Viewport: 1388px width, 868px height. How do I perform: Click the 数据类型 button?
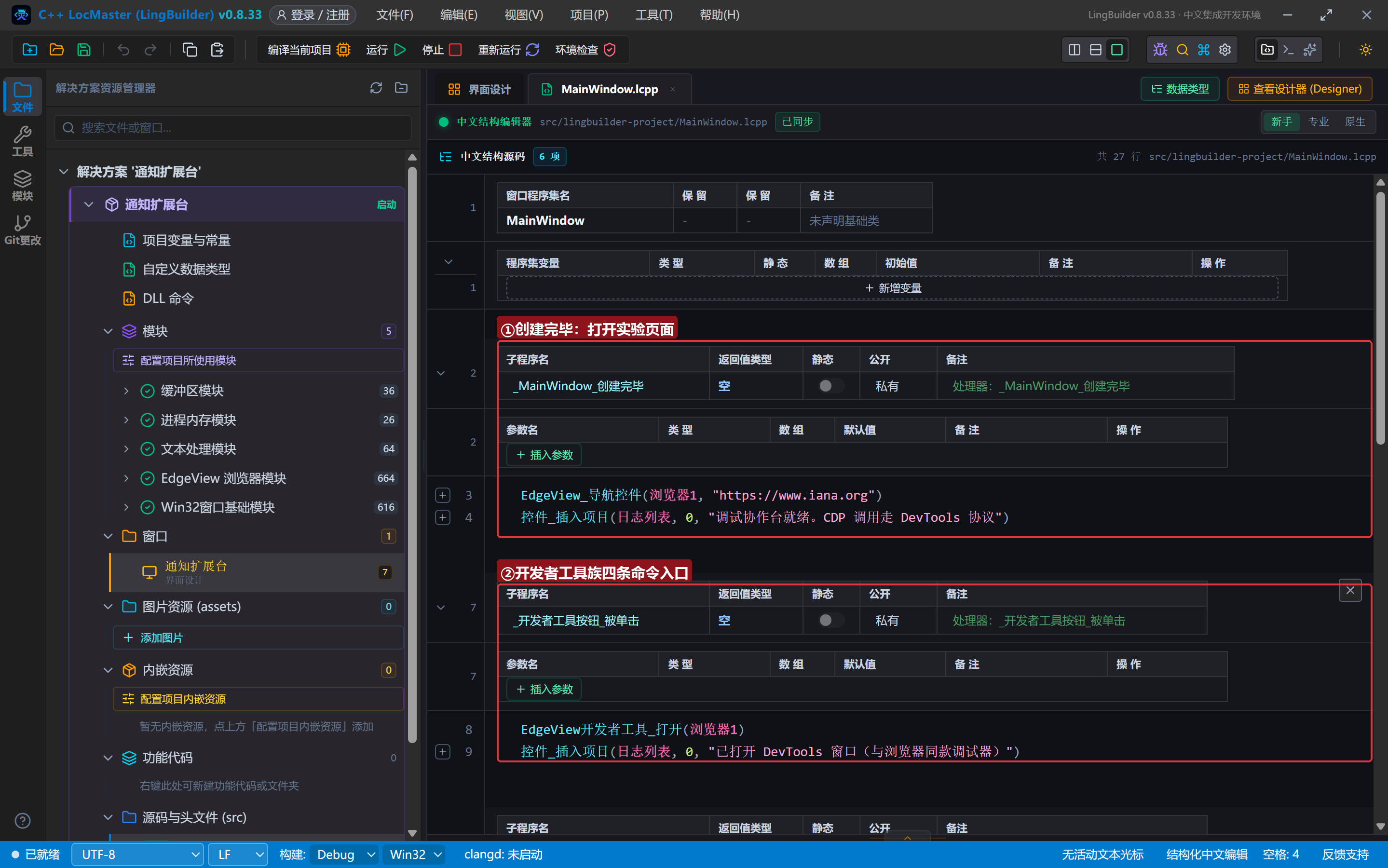tap(1180, 89)
